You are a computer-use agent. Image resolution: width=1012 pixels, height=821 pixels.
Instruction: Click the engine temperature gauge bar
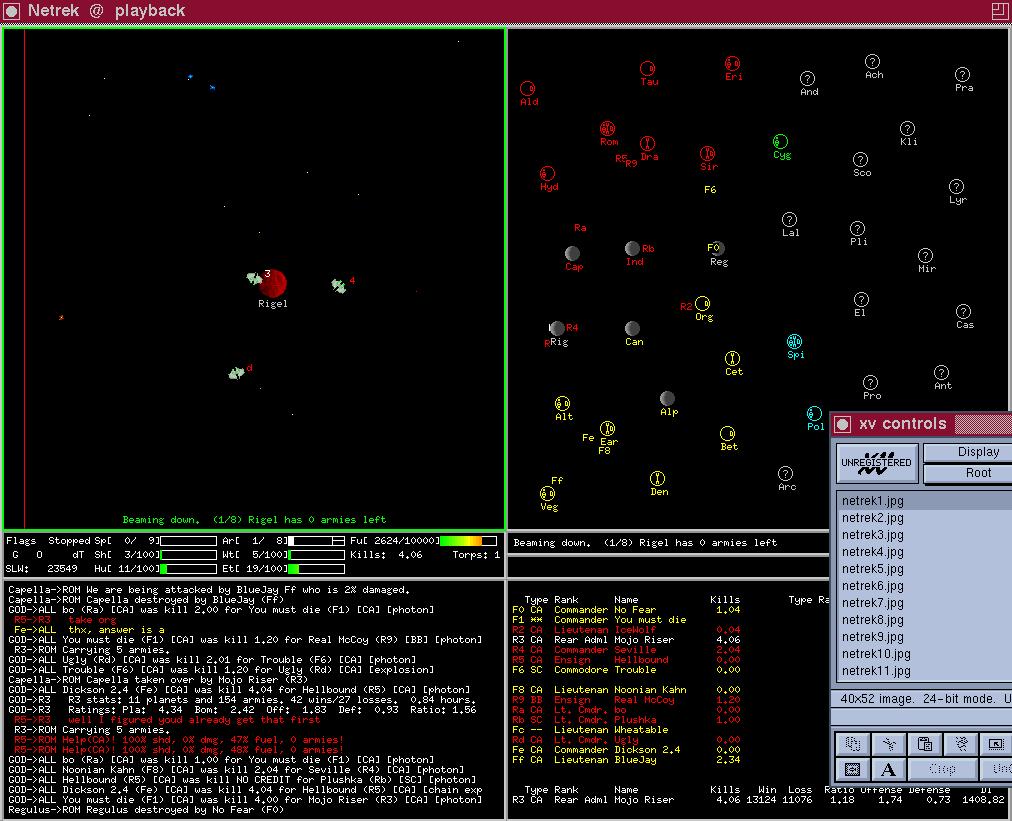tap(316, 569)
